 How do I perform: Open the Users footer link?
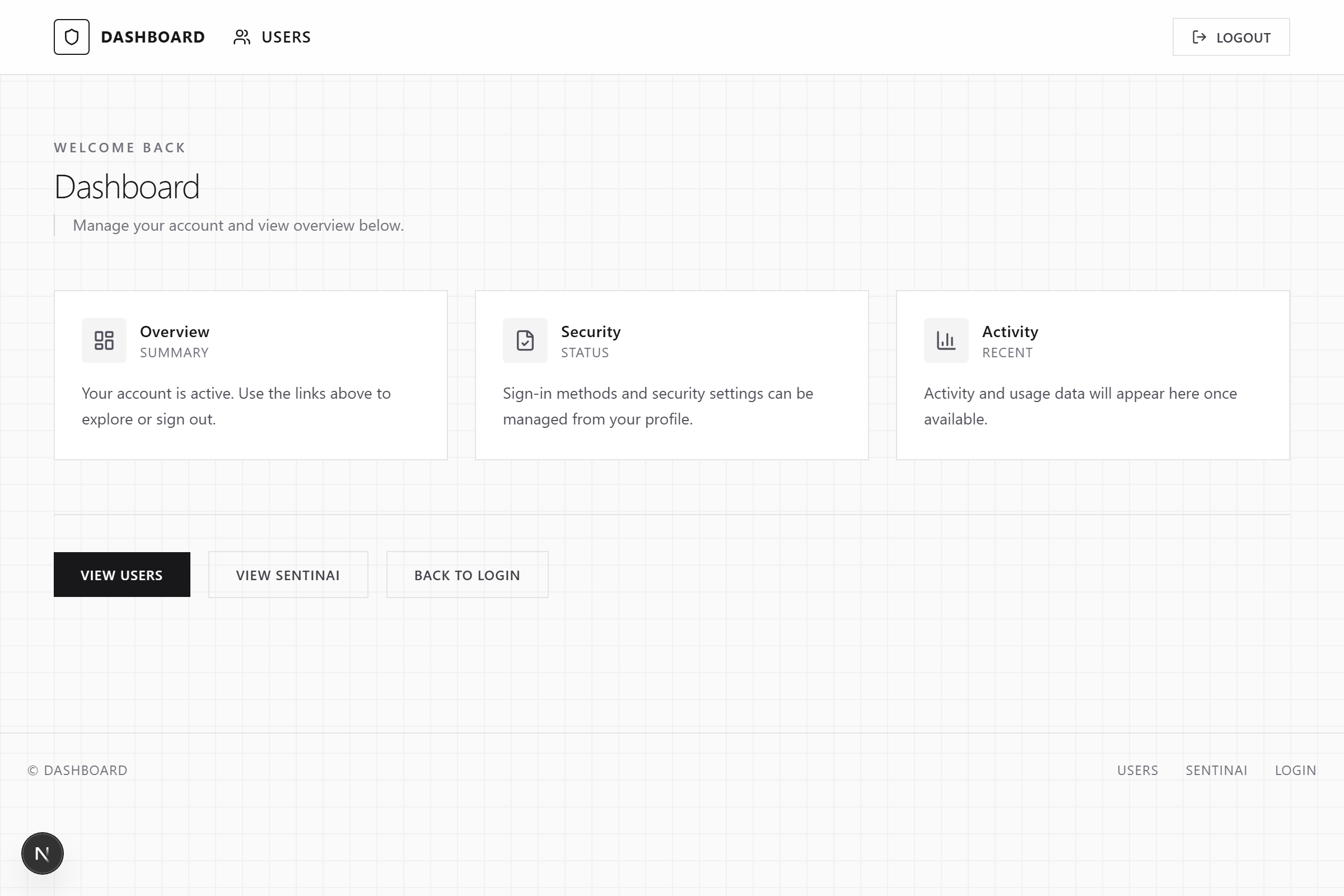1137,771
